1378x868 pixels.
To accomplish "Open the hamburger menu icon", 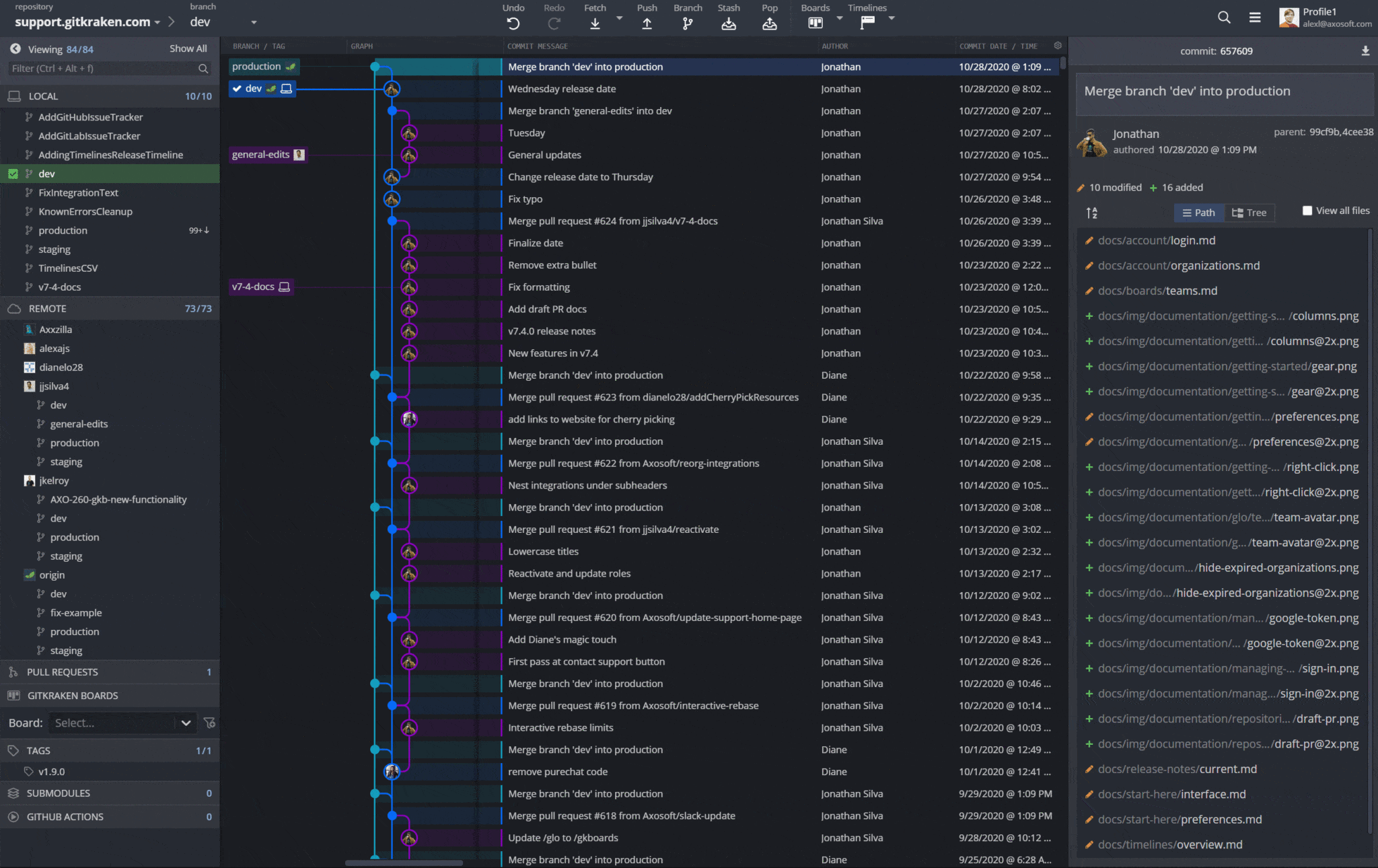I will tap(1255, 17).
